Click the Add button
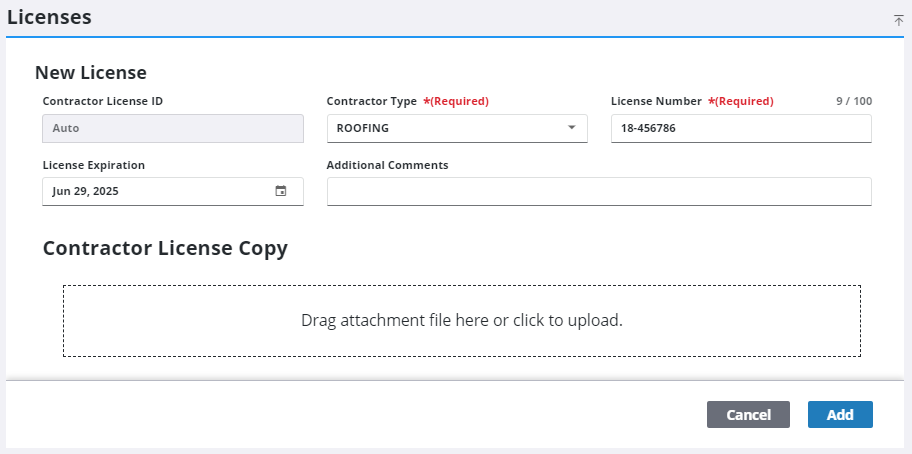The width and height of the screenshot is (912, 454). click(x=840, y=414)
